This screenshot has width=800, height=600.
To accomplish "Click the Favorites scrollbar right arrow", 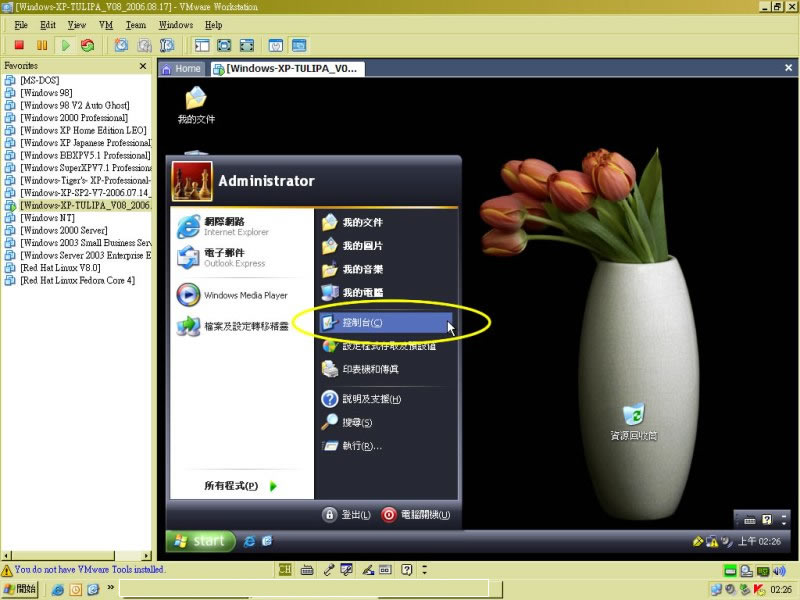I will pos(147,555).
